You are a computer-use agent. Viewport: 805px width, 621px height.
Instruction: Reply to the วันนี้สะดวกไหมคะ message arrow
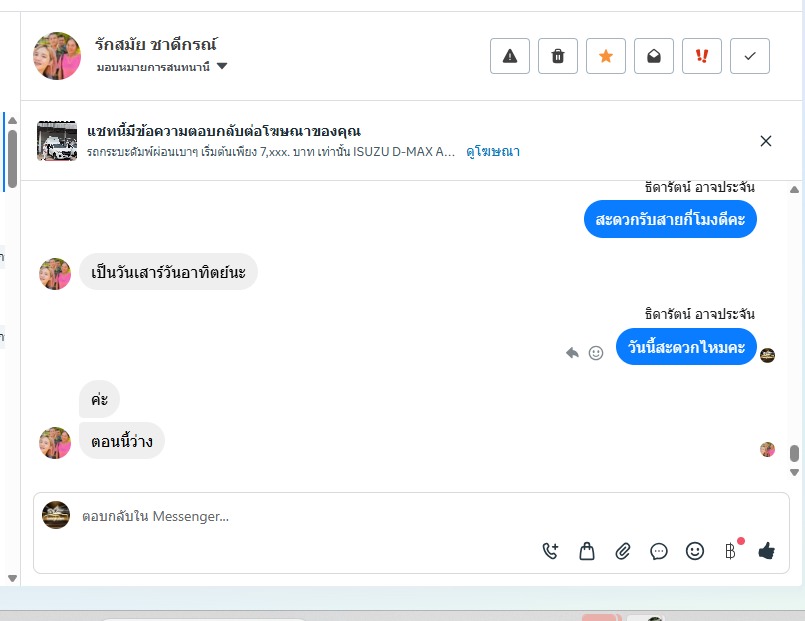click(572, 353)
